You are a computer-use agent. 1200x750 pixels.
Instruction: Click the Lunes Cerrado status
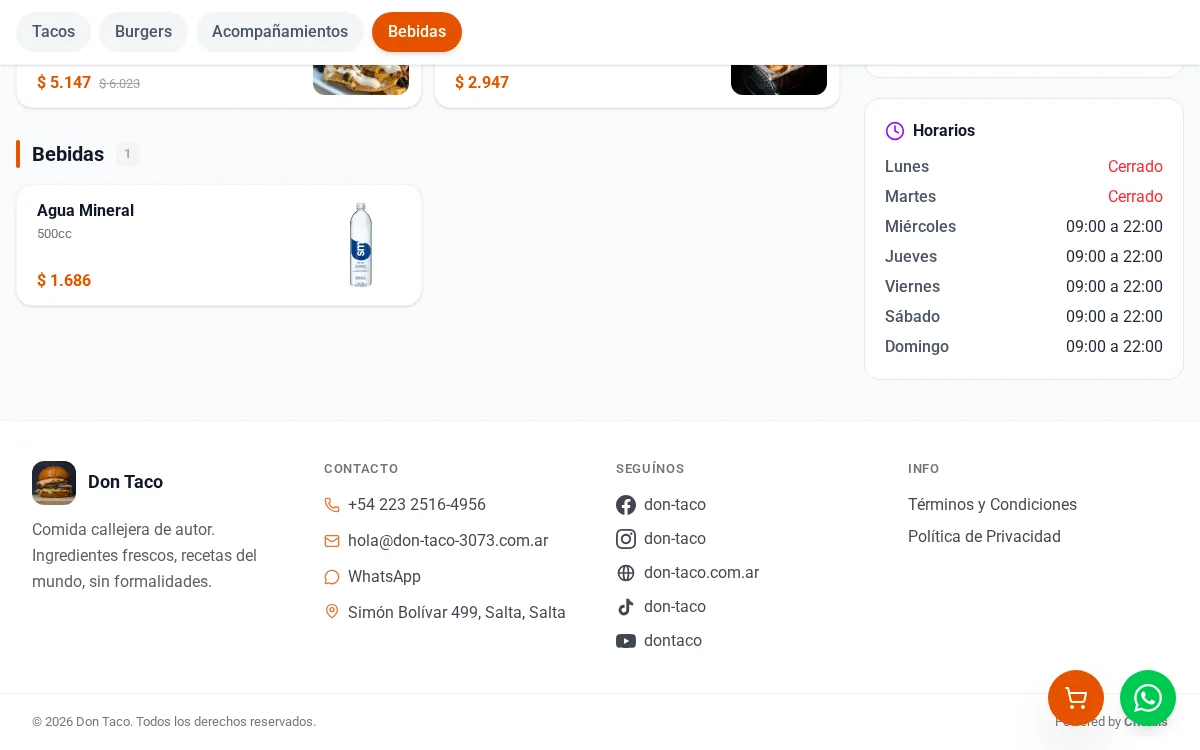click(1135, 167)
